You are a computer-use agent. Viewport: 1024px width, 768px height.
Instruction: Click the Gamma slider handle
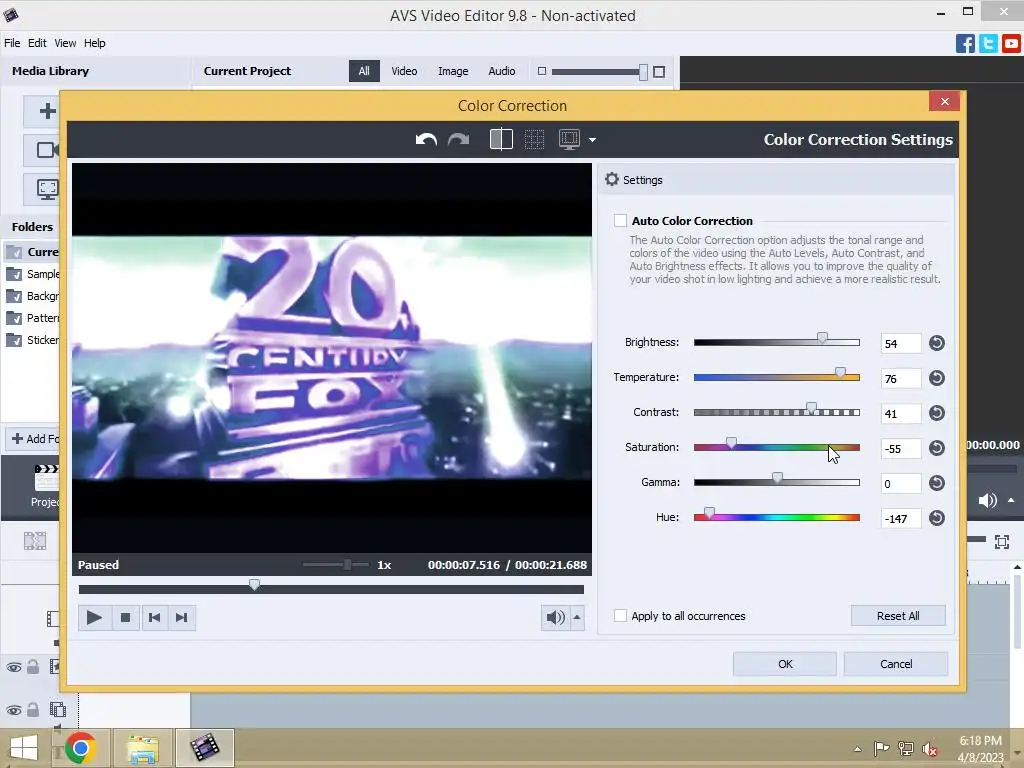click(x=777, y=478)
